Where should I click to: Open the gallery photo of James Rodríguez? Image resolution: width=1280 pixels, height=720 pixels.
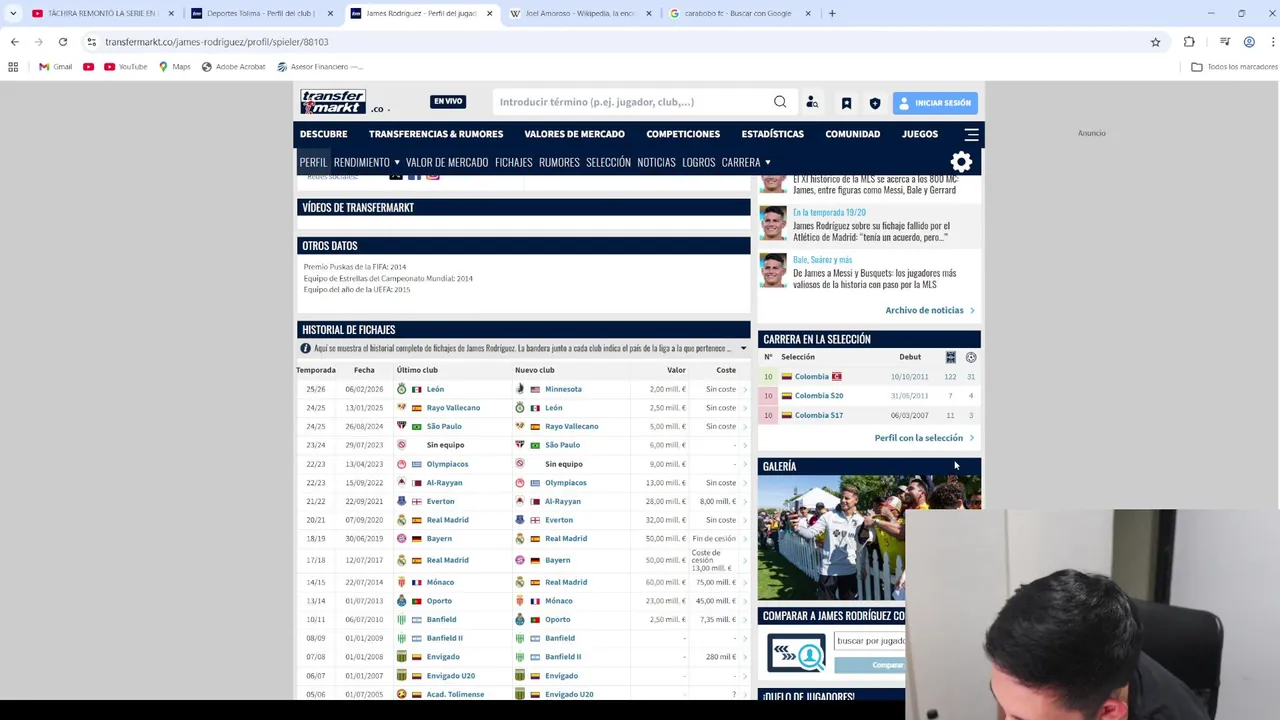pyautogui.click(x=831, y=538)
